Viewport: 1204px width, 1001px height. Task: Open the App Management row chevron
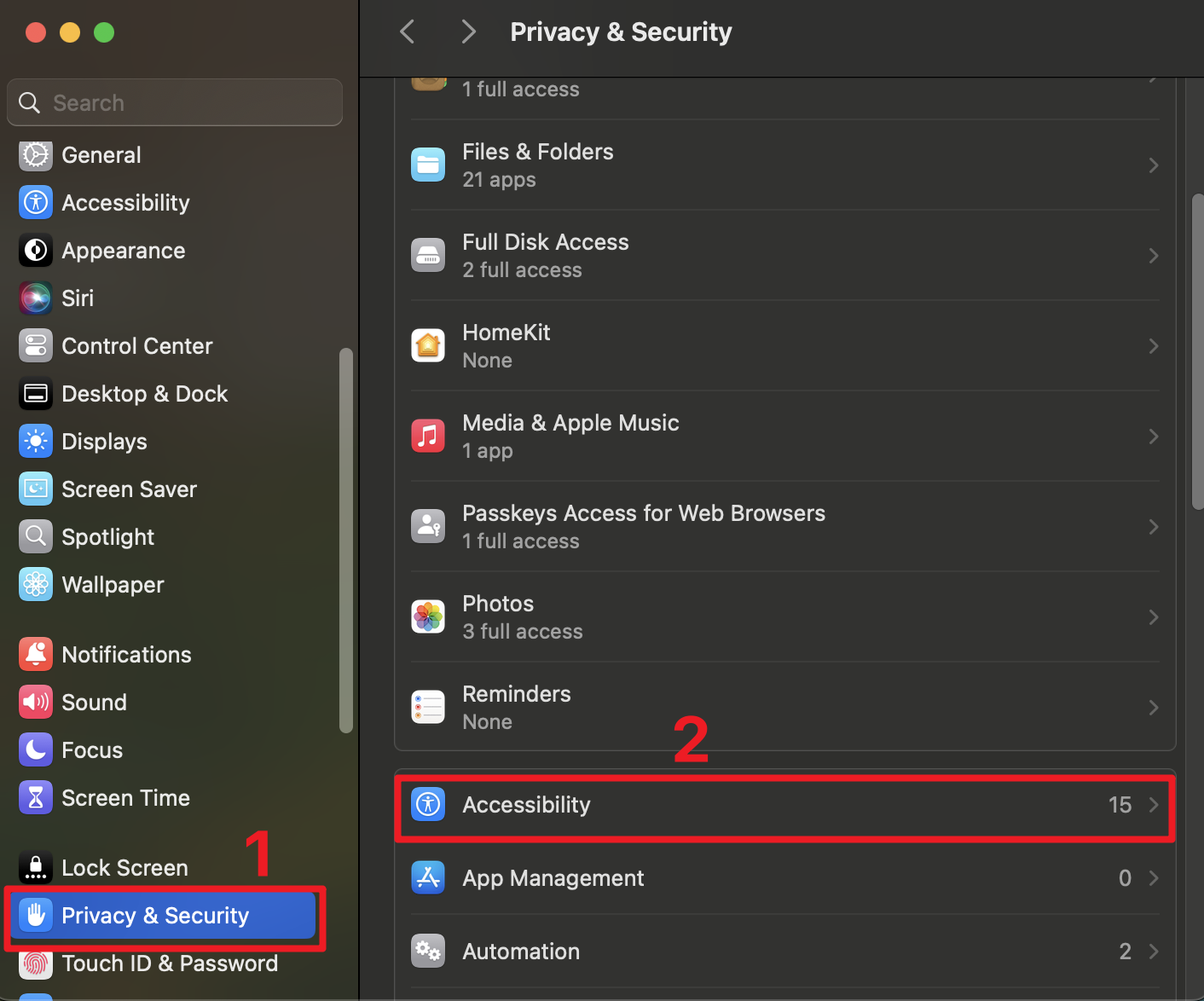coord(1154,878)
